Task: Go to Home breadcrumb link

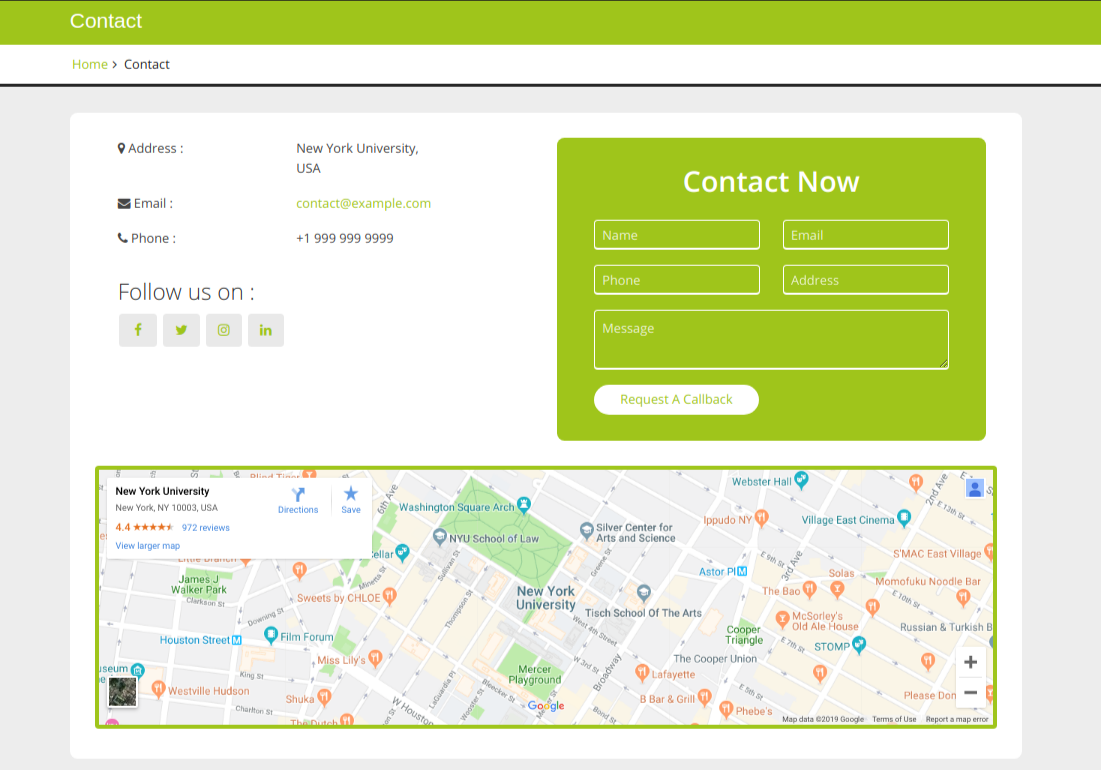Action: pos(90,64)
